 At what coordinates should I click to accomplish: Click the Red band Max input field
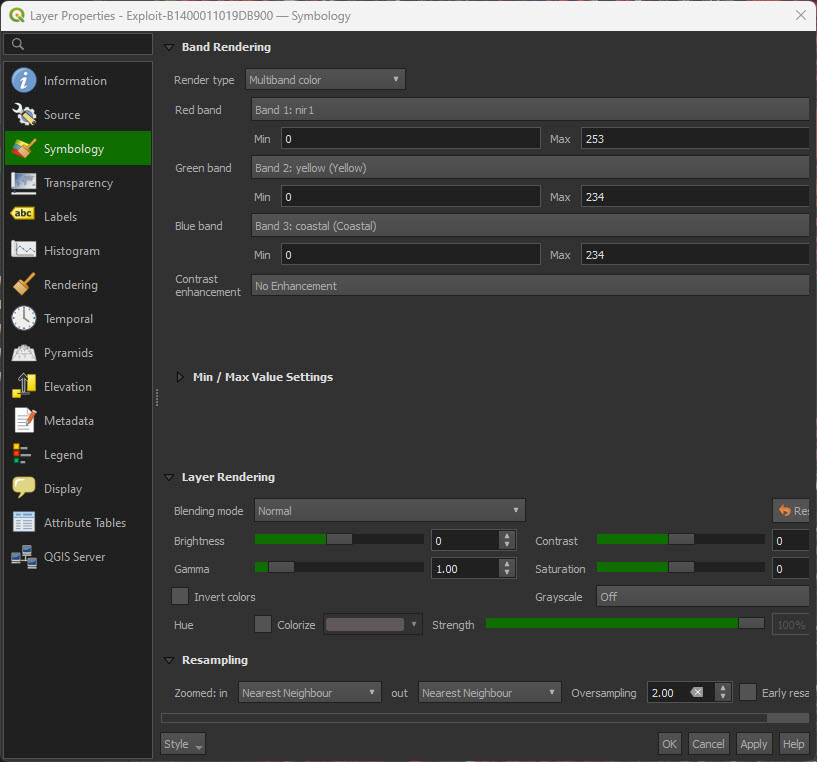[x=694, y=139]
